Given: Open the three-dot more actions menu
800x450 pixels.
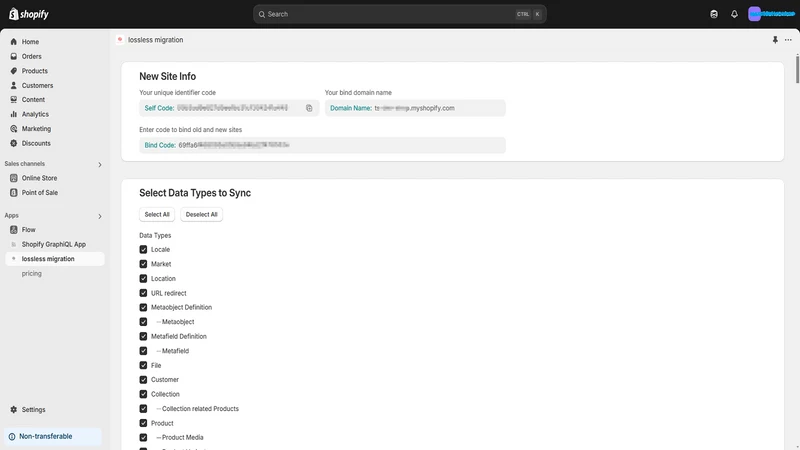Looking at the screenshot, I should (788, 40).
